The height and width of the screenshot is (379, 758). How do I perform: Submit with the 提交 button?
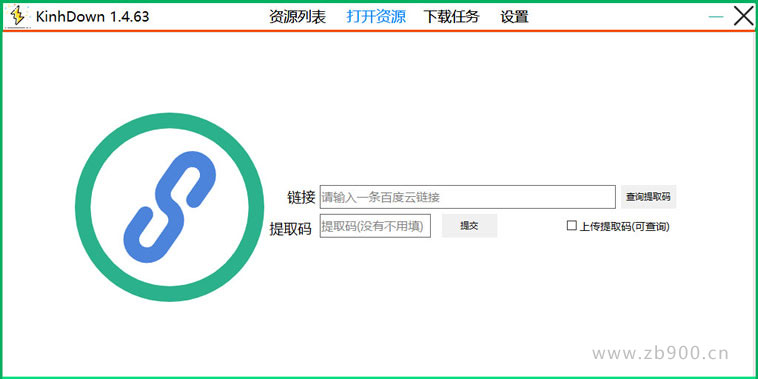469,226
